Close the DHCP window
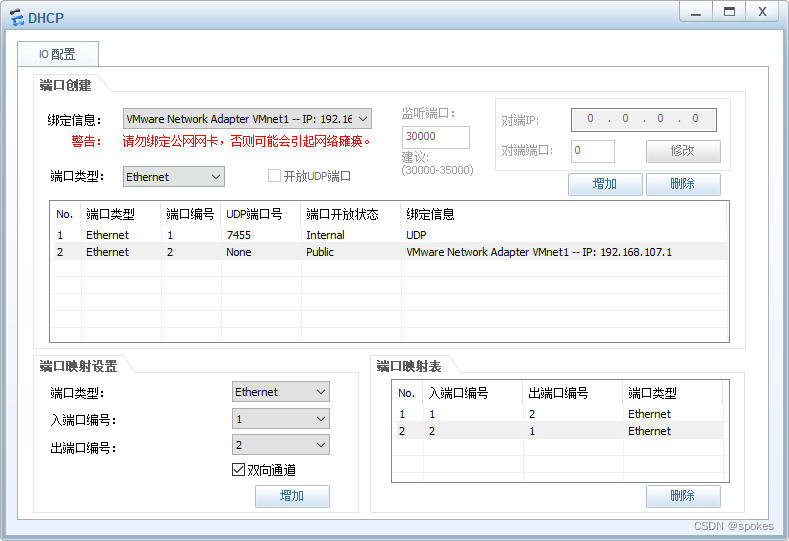 pyautogui.click(x=763, y=12)
